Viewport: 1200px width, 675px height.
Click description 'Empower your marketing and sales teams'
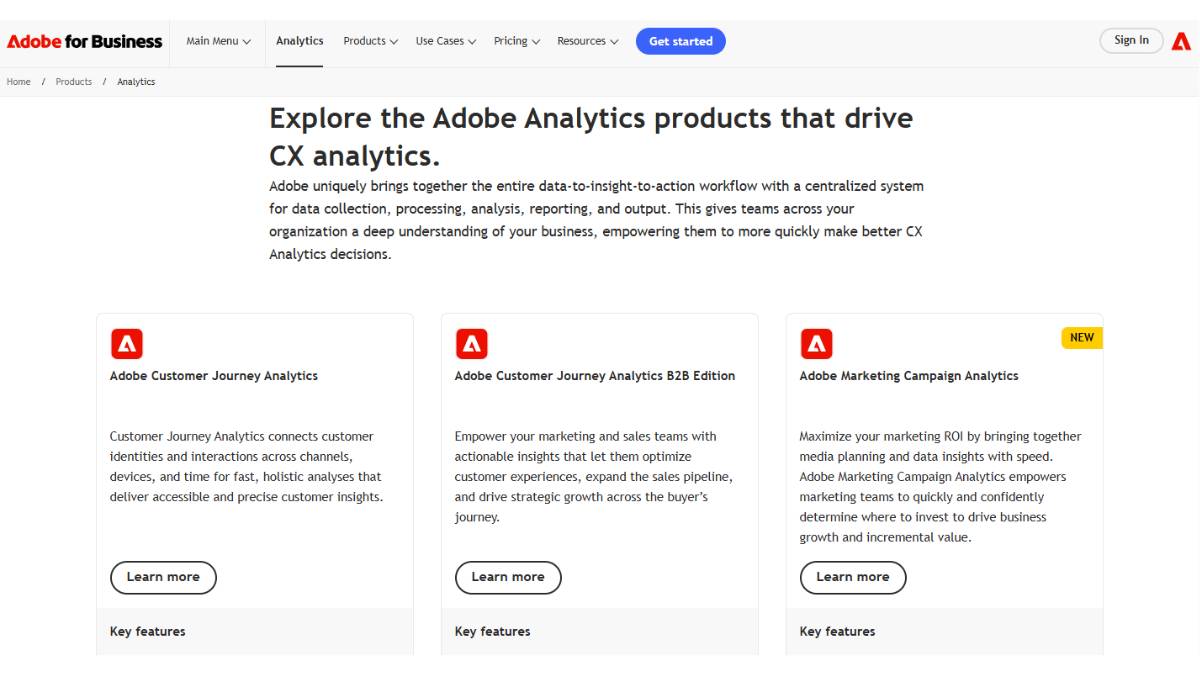point(594,477)
